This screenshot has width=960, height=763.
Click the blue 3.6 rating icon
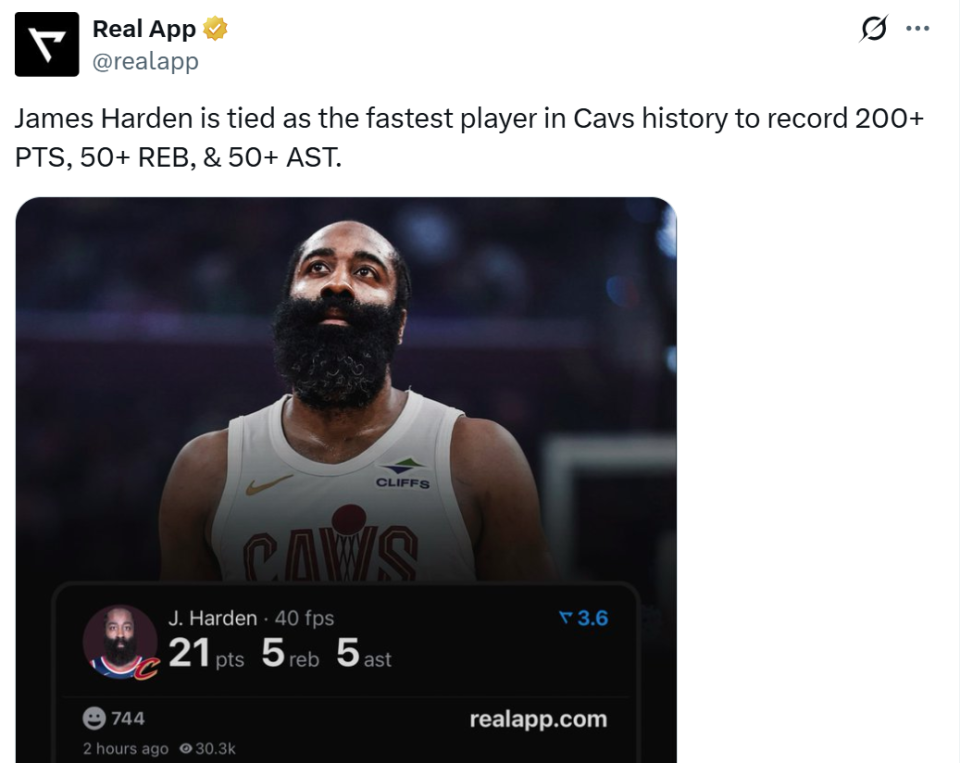pos(568,619)
